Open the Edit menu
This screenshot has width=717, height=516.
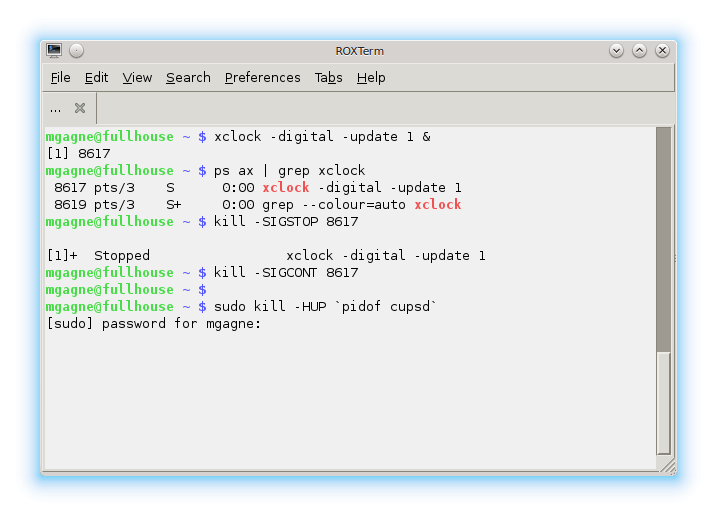[96, 78]
